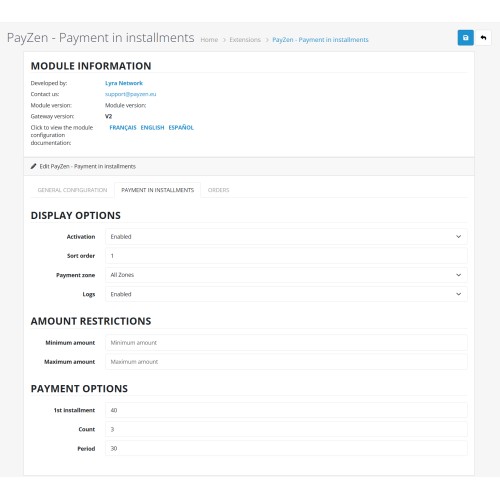Go to Home in breadcrumb

click(209, 40)
